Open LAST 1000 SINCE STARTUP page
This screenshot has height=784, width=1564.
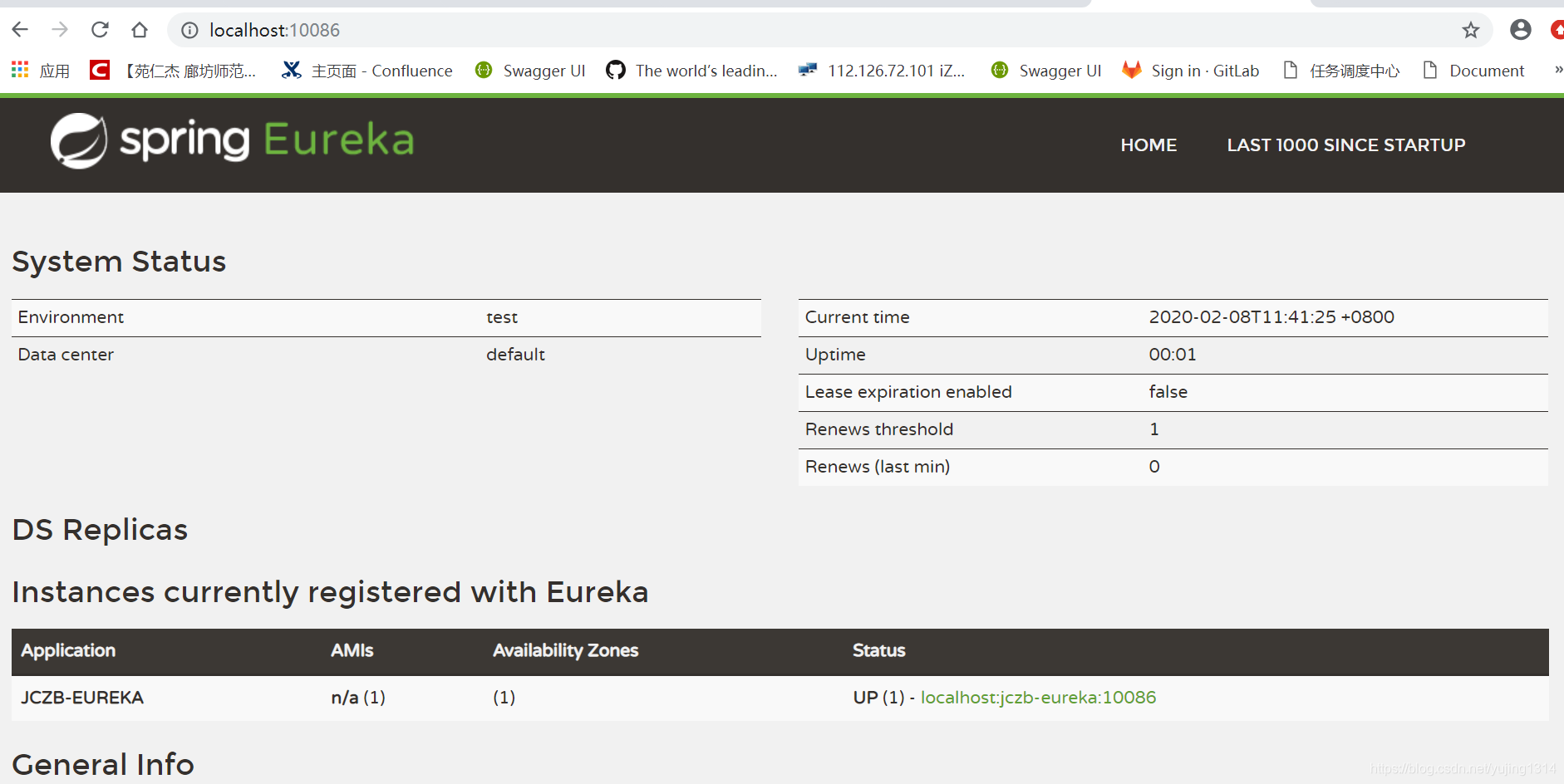[x=1346, y=145]
